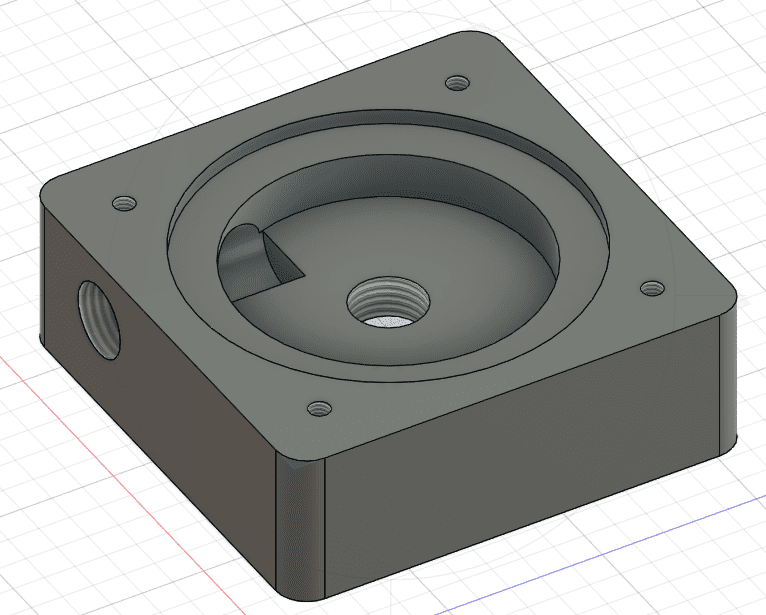Select the screw hole near the right rounded corner
The height and width of the screenshot is (615, 766).
point(652,288)
